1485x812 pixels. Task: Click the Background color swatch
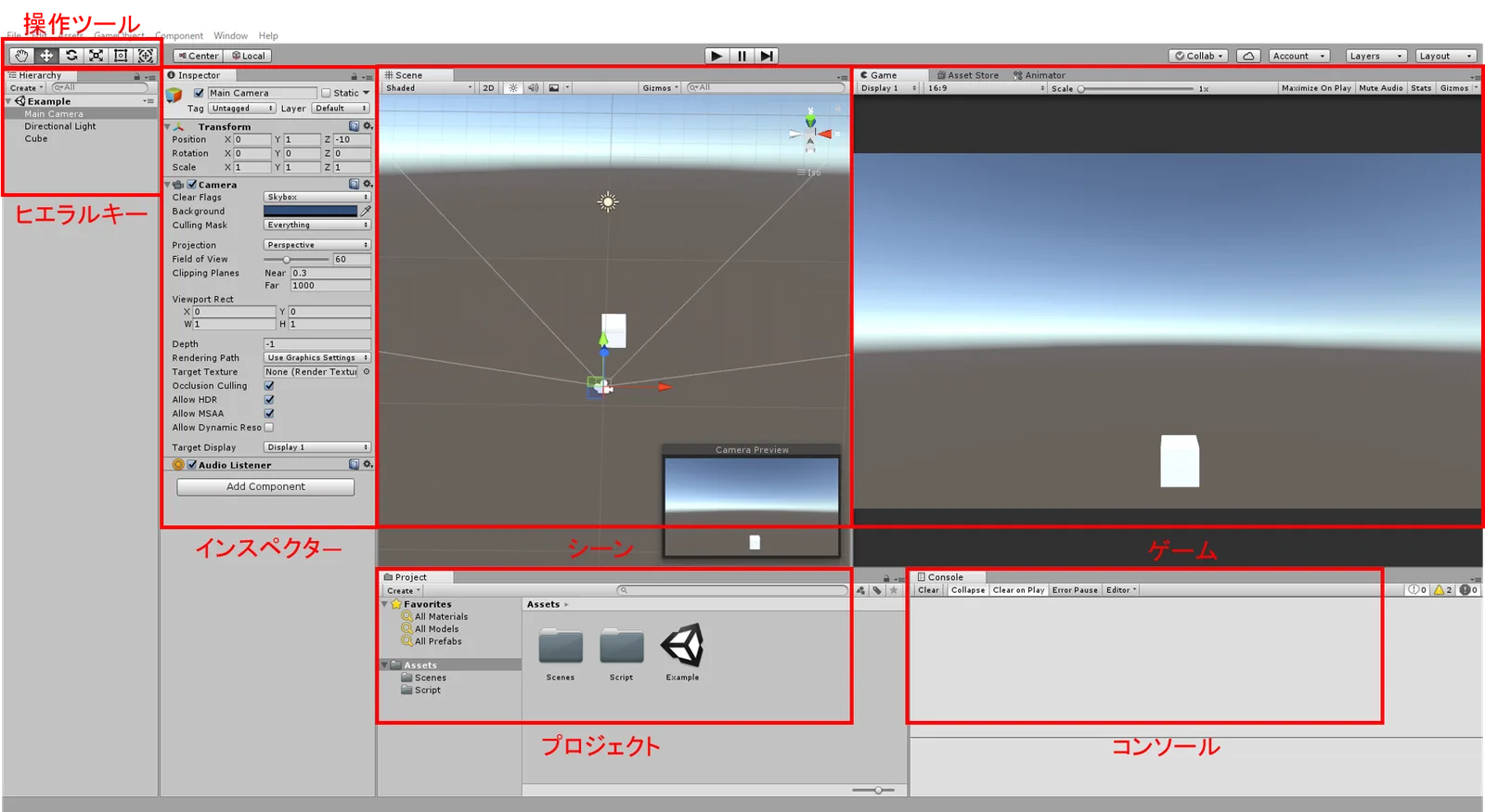click(x=311, y=212)
